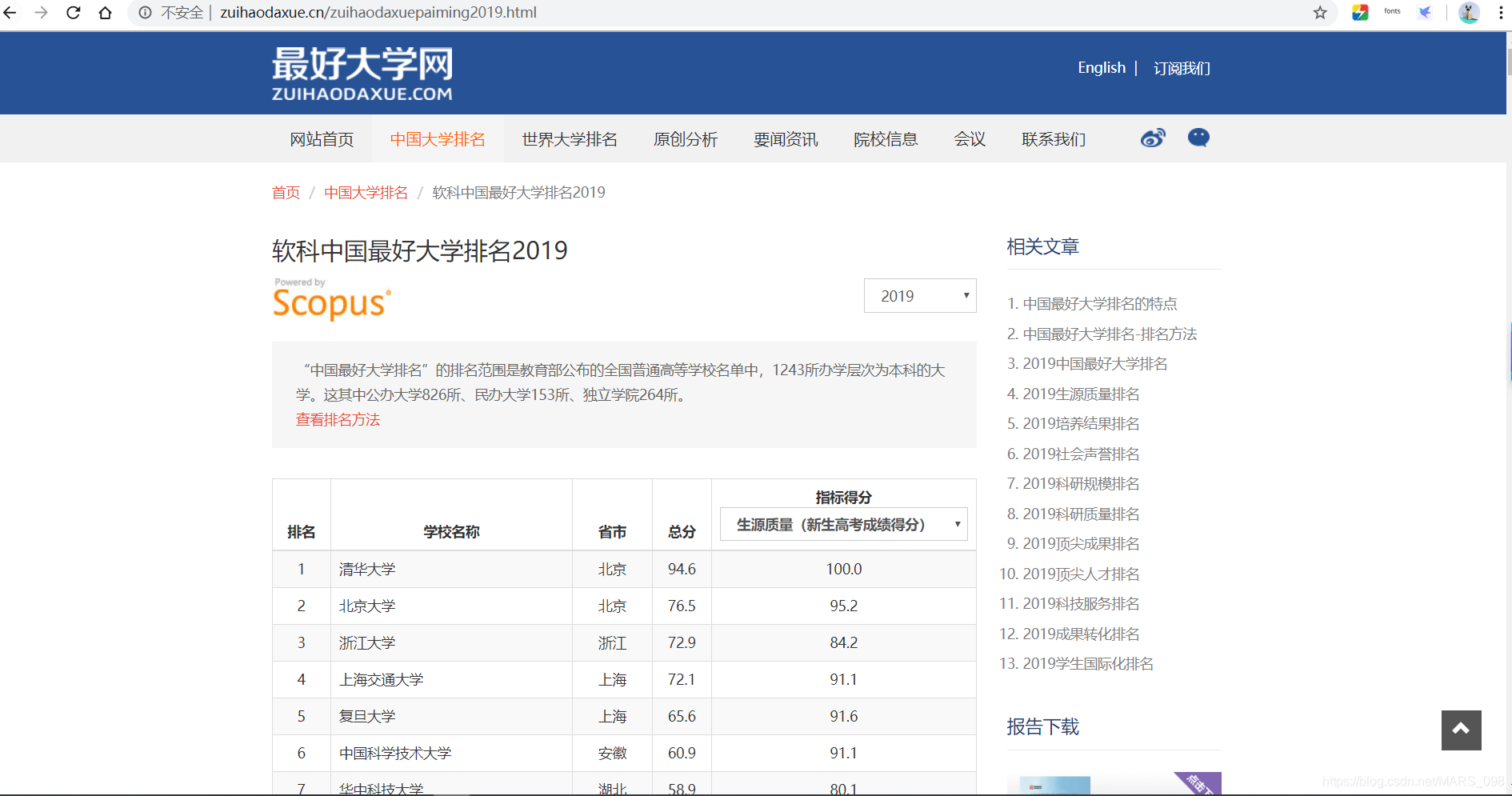Switch to the English version
The height and width of the screenshot is (796, 1512).
[x=1102, y=68]
